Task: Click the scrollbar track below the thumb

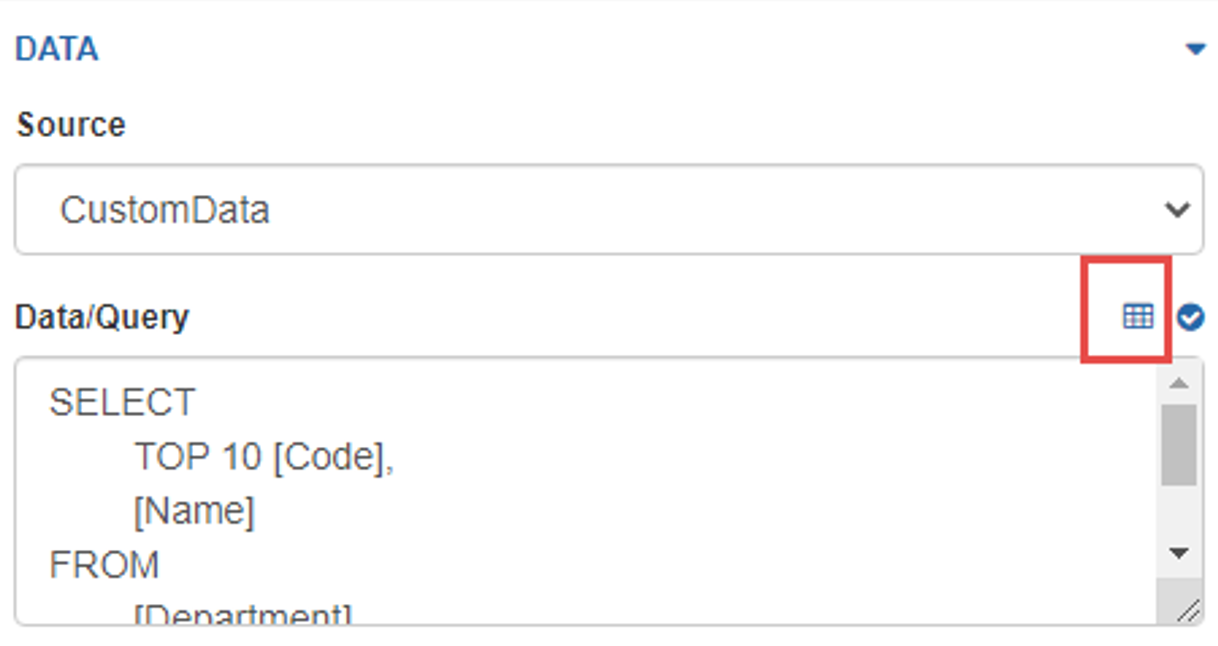Action: [1179, 510]
